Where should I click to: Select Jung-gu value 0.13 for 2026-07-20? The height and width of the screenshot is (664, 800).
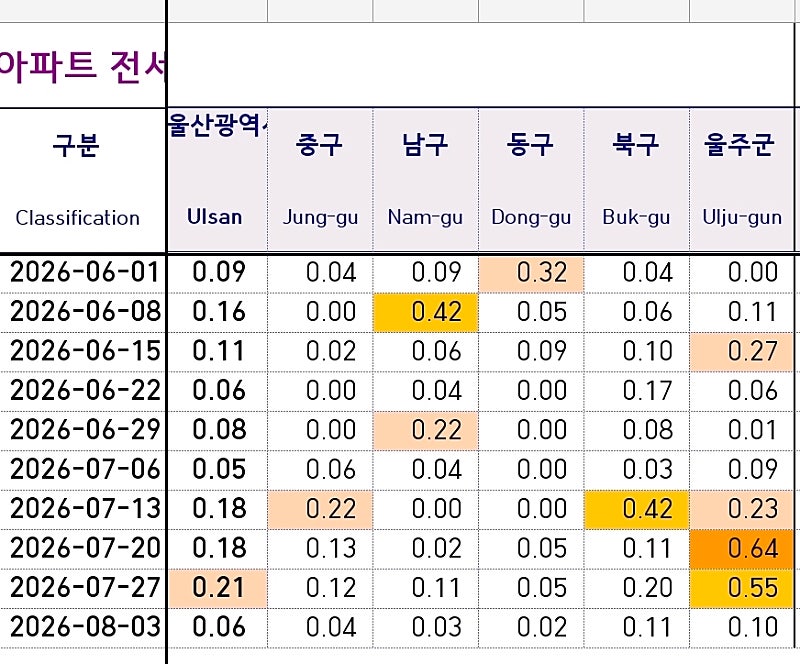tap(320, 549)
